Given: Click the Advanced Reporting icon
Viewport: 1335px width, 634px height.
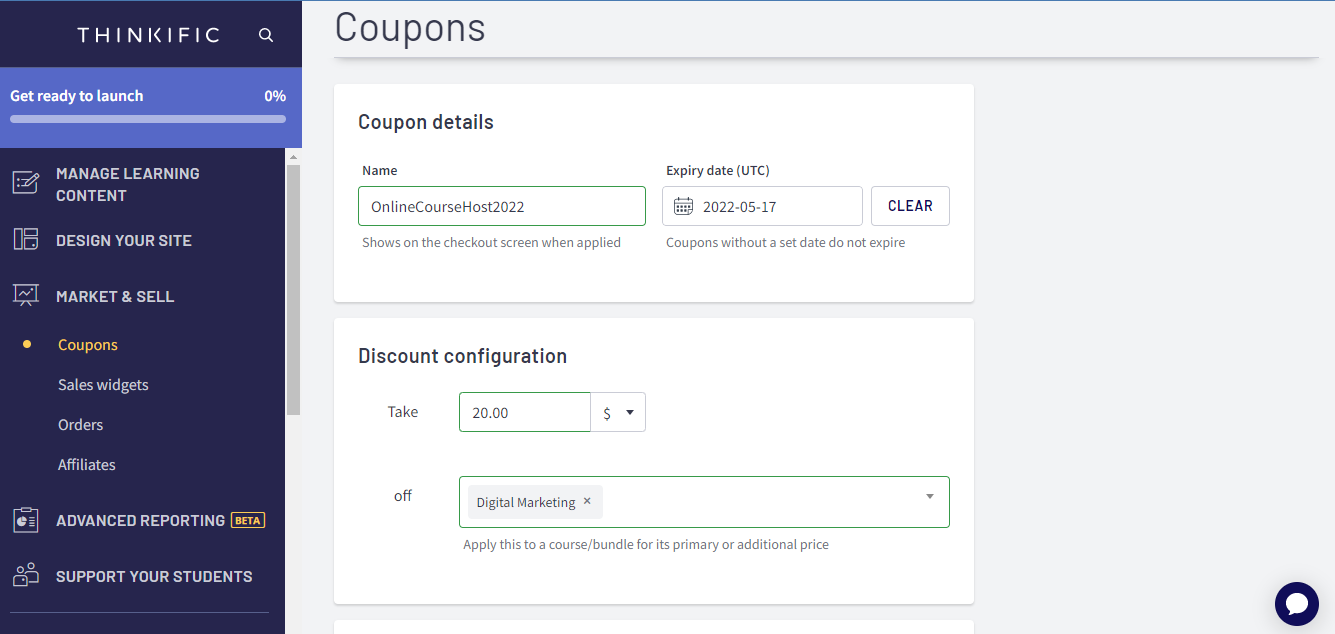Looking at the screenshot, I should pyautogui.click(x=25, y=520).
